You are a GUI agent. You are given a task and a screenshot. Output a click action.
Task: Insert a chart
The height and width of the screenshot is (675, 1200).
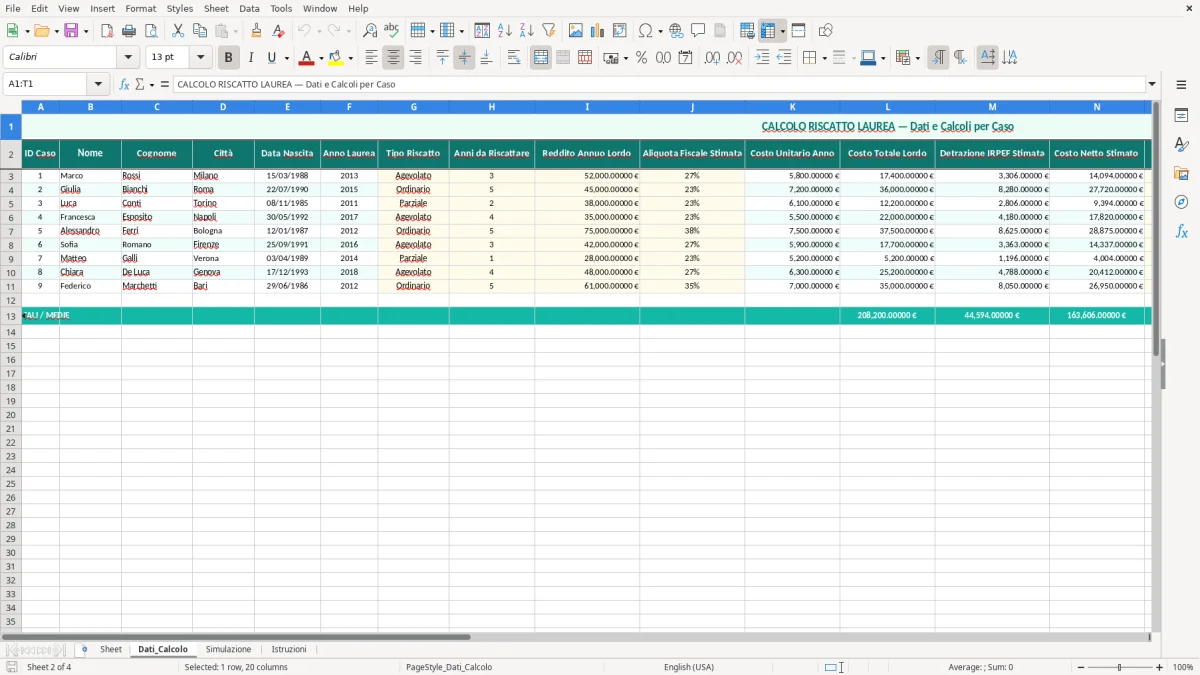click(x=598, y=31)
